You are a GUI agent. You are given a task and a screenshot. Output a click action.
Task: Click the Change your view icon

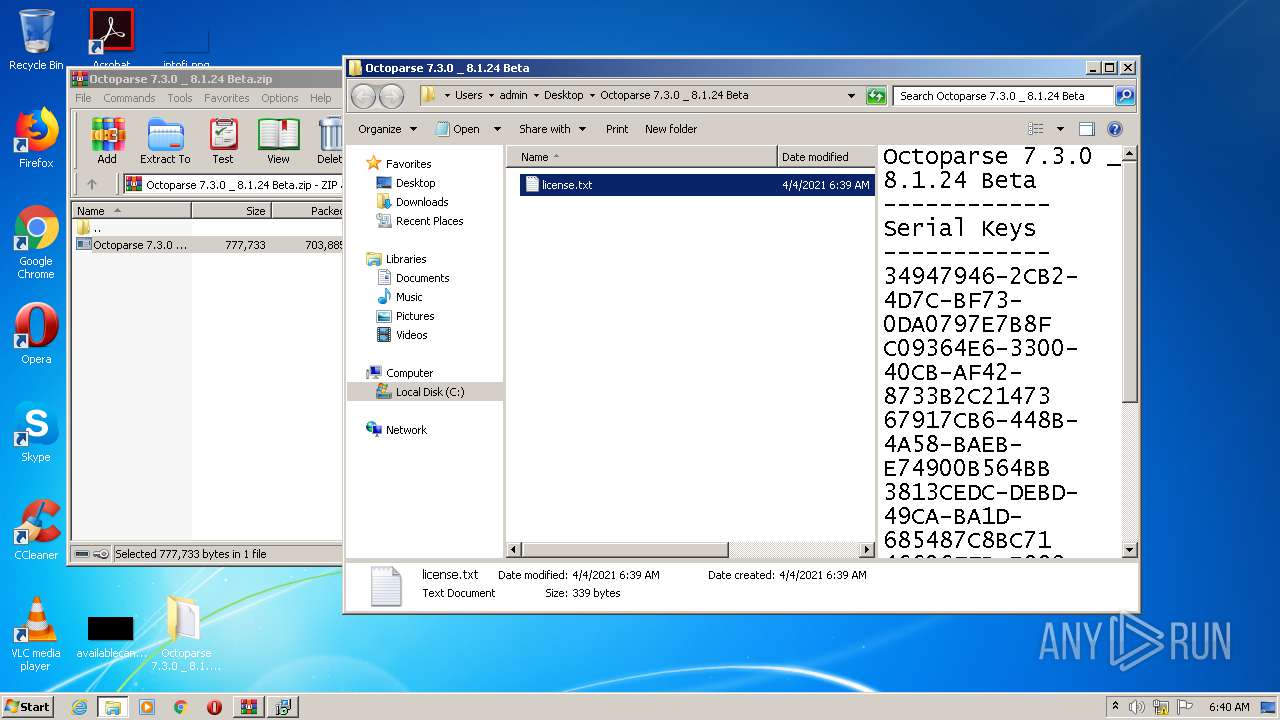point(1036,129)
